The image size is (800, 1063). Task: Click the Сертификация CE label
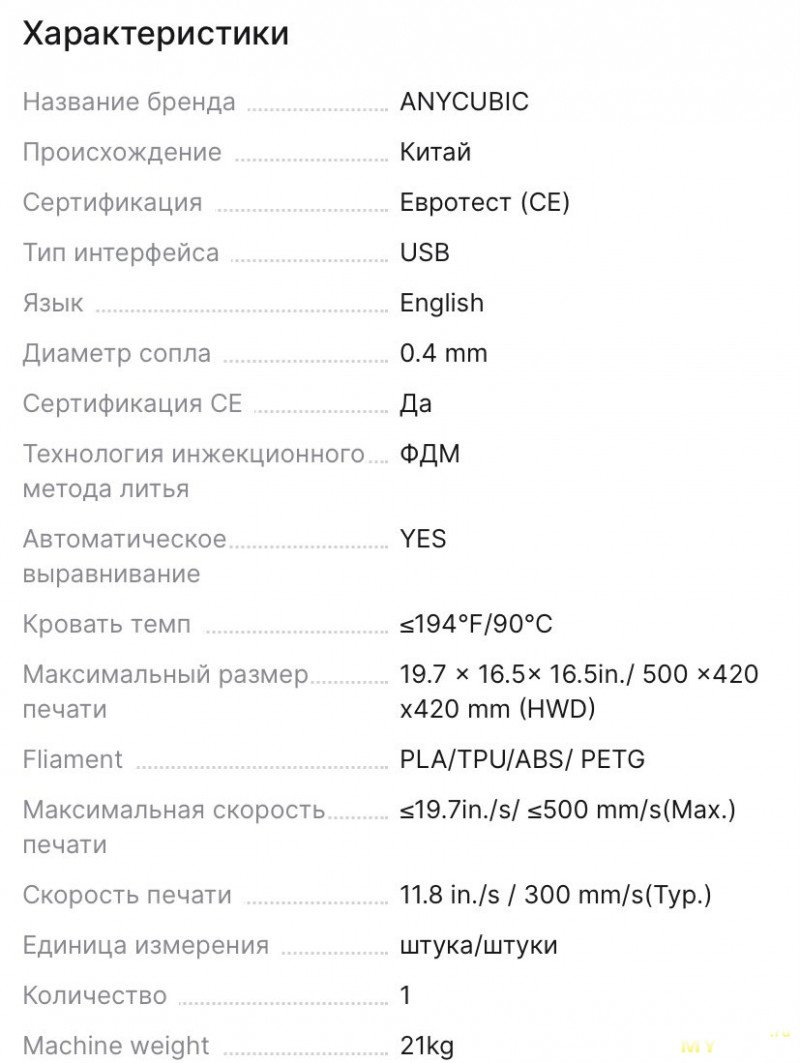[x=132, y=403]
